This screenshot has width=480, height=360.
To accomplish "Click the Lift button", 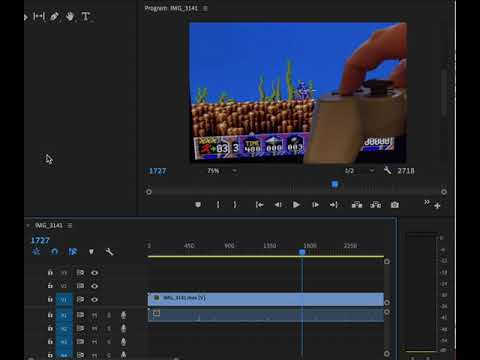I will 357,205.
